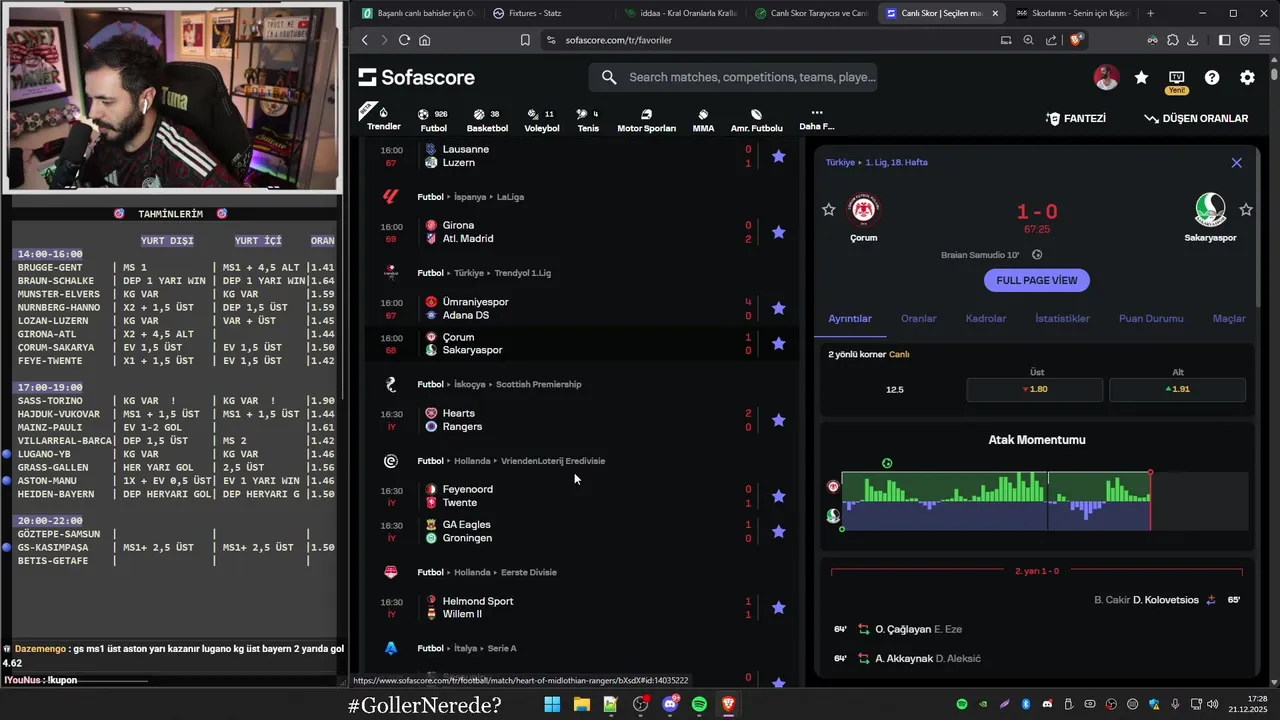Open Scottish Premiership league link

coord(538,384)
